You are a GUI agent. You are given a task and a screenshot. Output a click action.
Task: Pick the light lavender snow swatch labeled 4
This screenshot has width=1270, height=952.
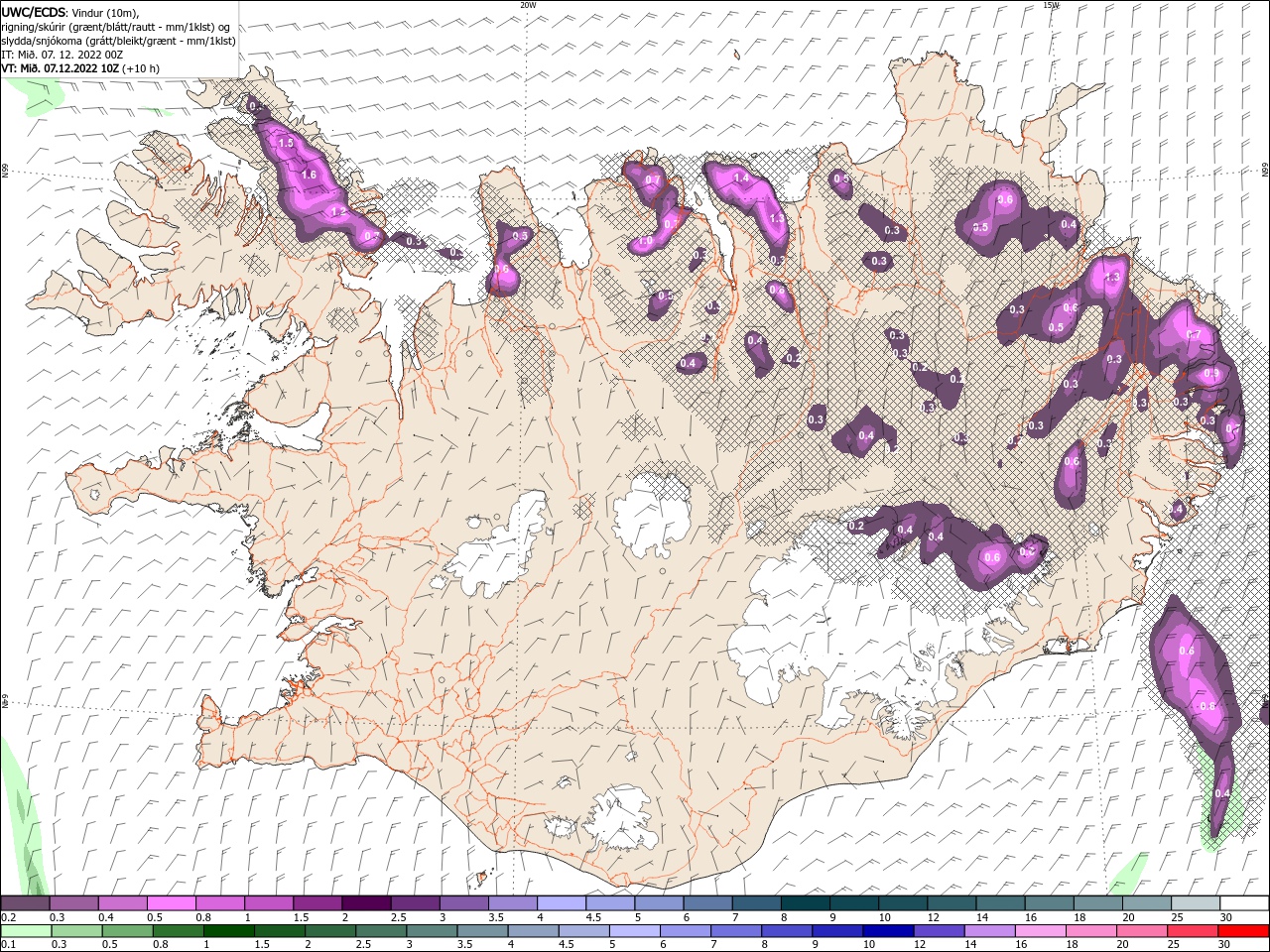(x=562, y=903)
